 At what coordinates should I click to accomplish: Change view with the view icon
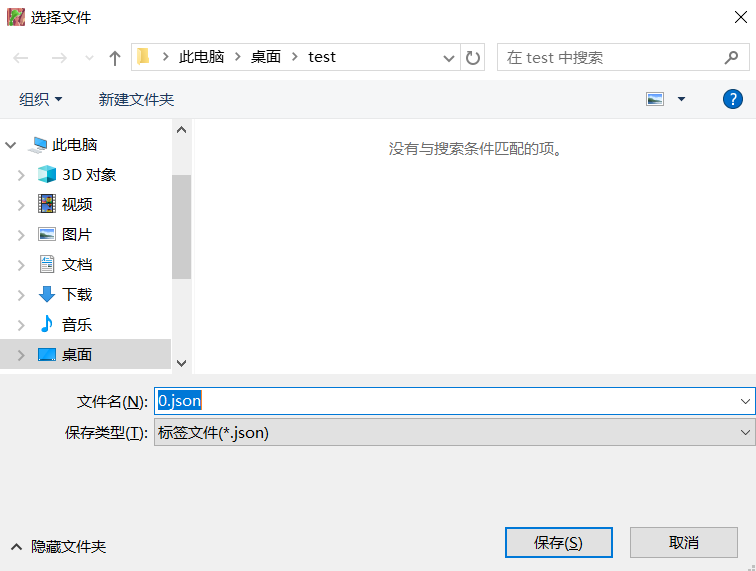[x=655, y=99]
